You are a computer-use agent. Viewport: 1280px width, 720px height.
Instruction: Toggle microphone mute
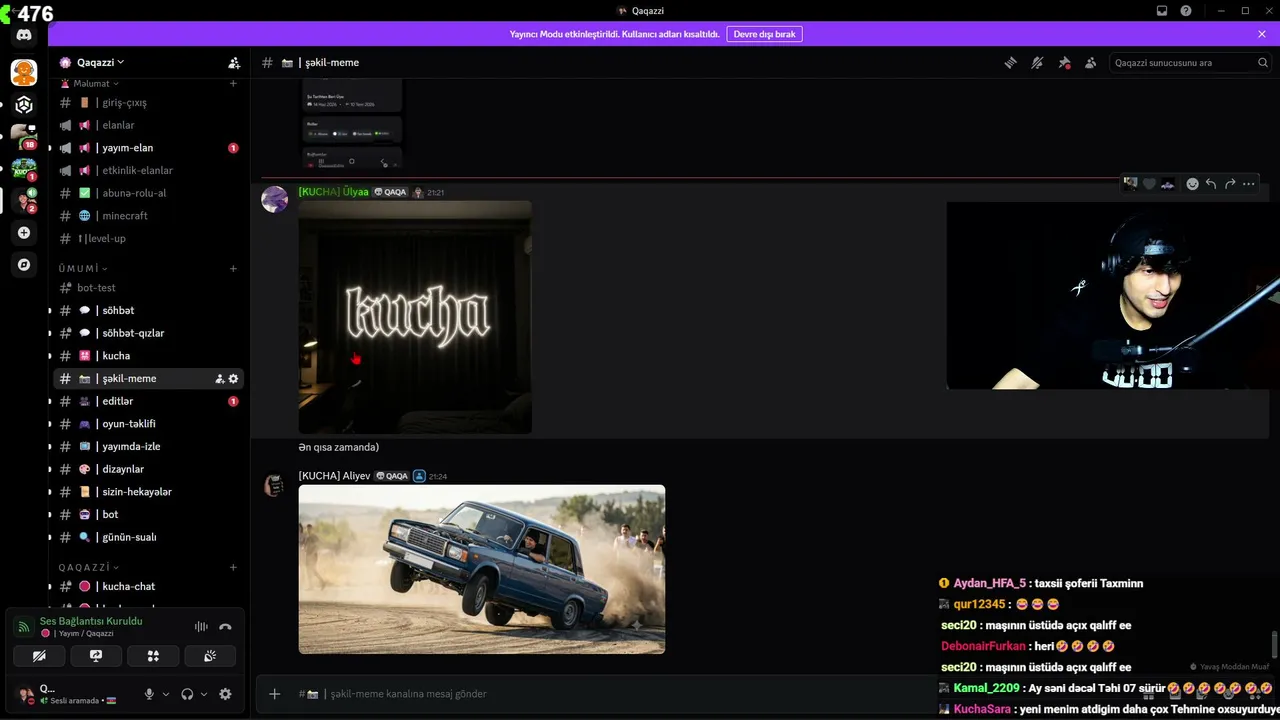[x=149, y=694]
